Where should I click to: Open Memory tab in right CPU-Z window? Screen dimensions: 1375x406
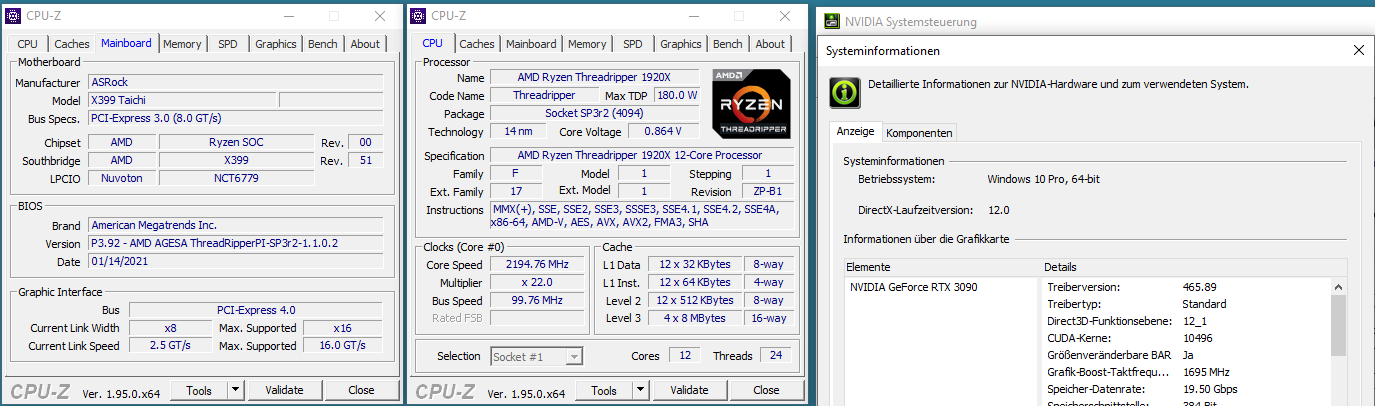(587, 44)
